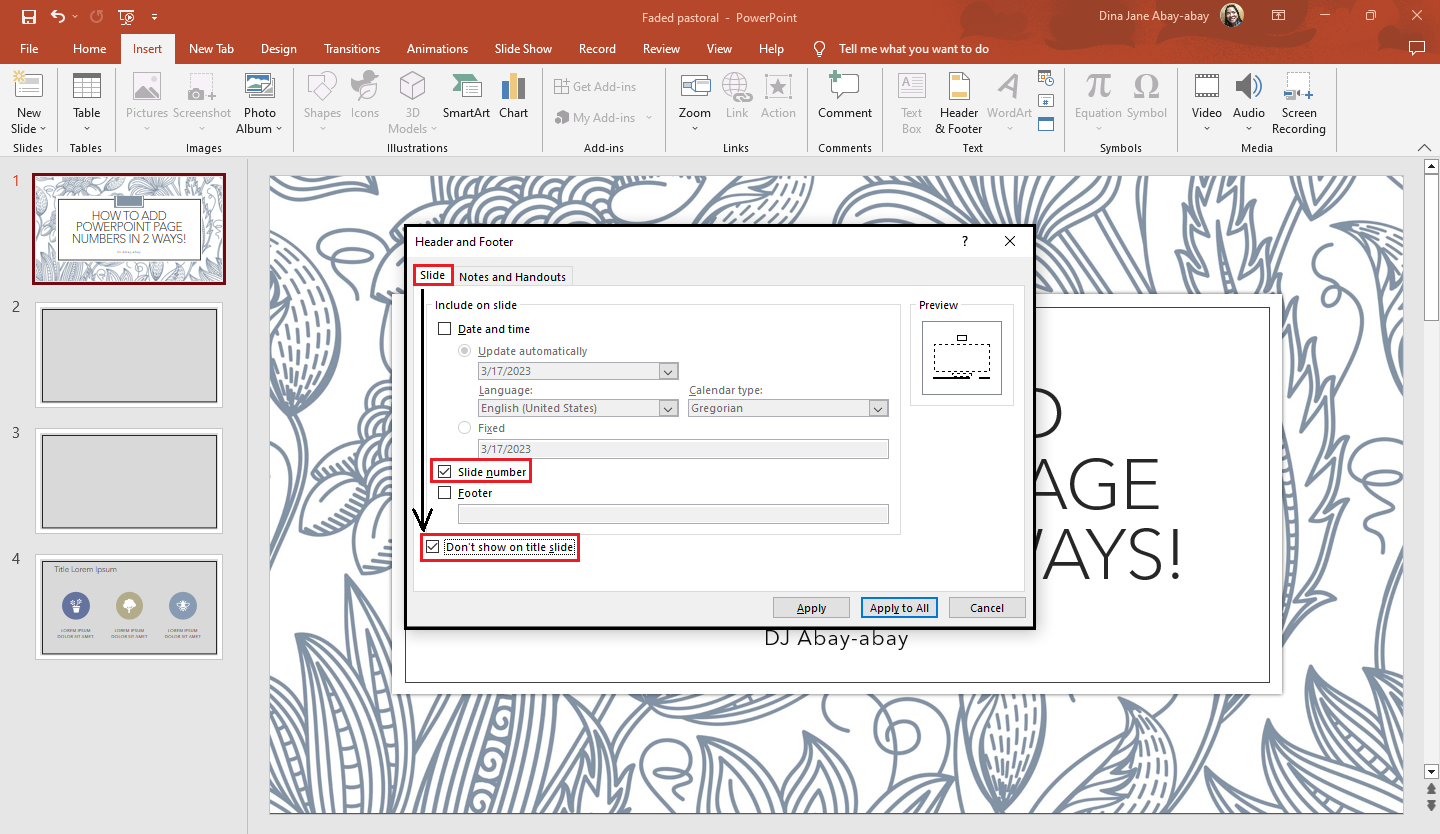Select slide 4 thumbnail in the panel
1440x834 pixels.
128,605
